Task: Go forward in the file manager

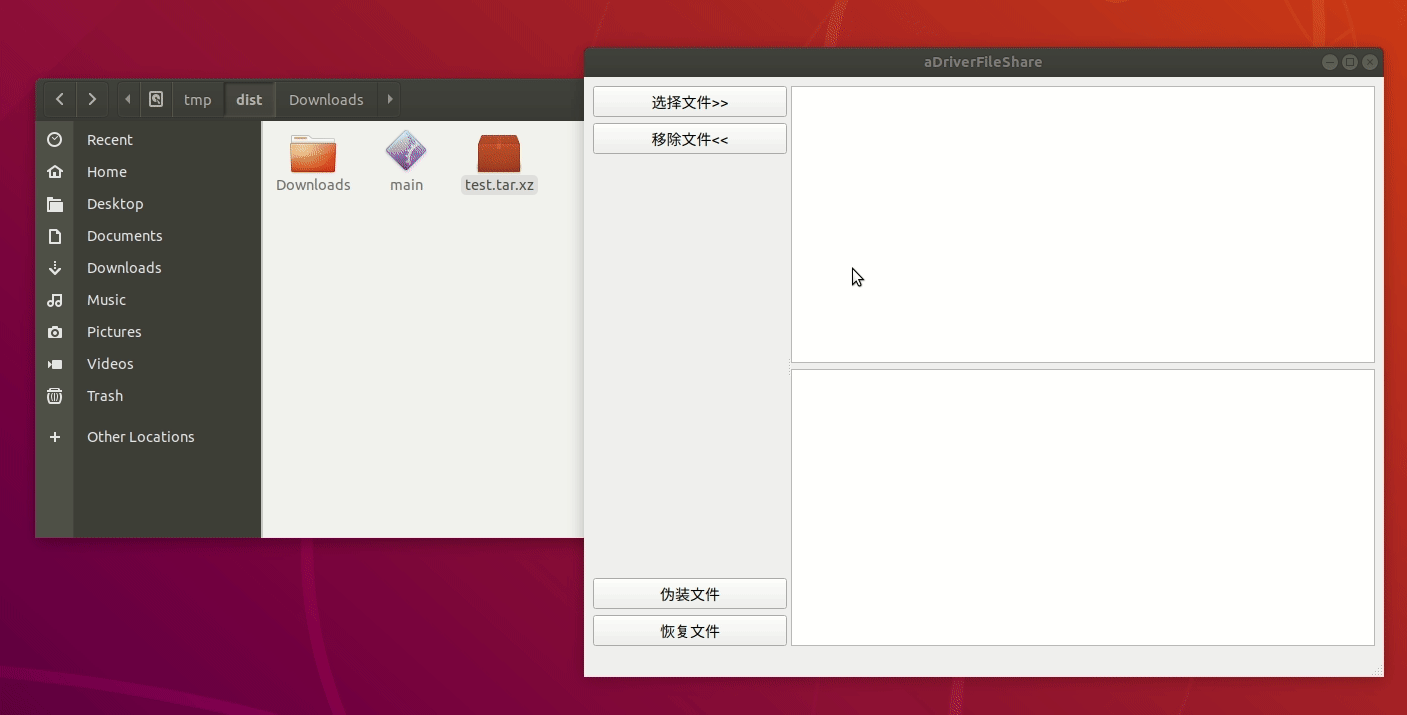Action: pyautogui.click(x=92, y=99)
